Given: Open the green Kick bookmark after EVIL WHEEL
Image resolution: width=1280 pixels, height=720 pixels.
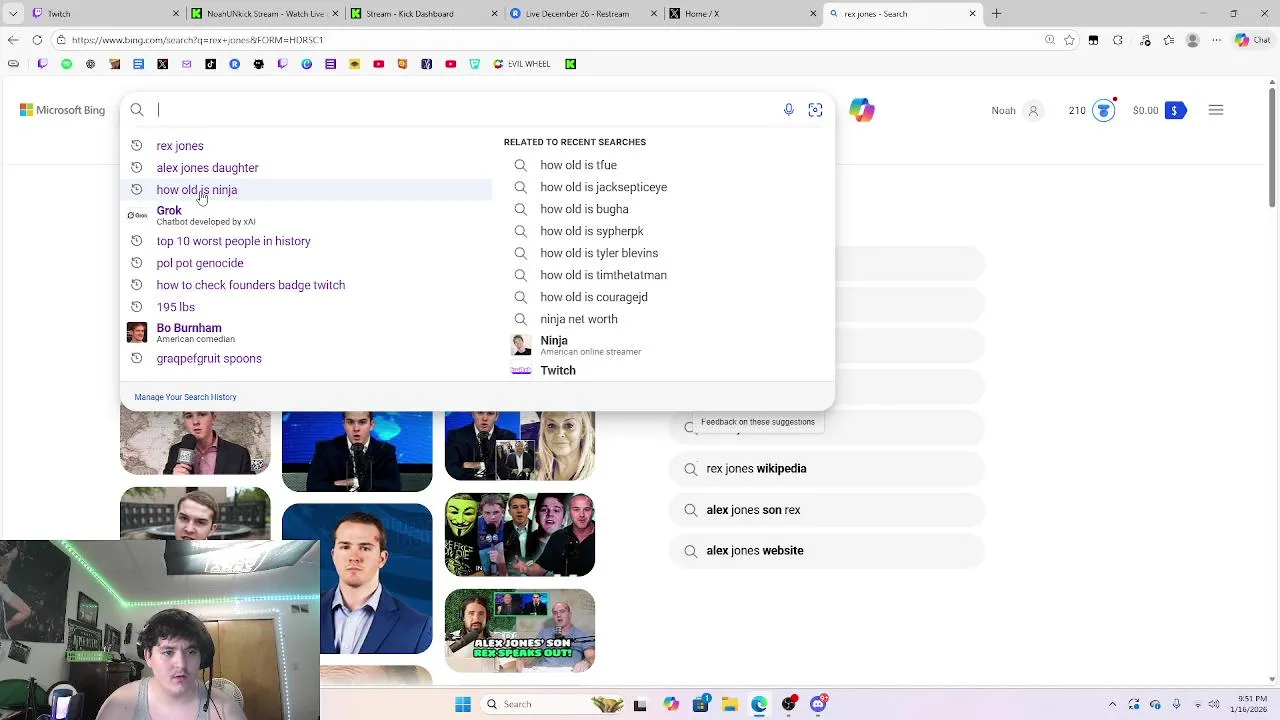Looking at the screenshot, I should pyautogui.click(x=570, y=64).
